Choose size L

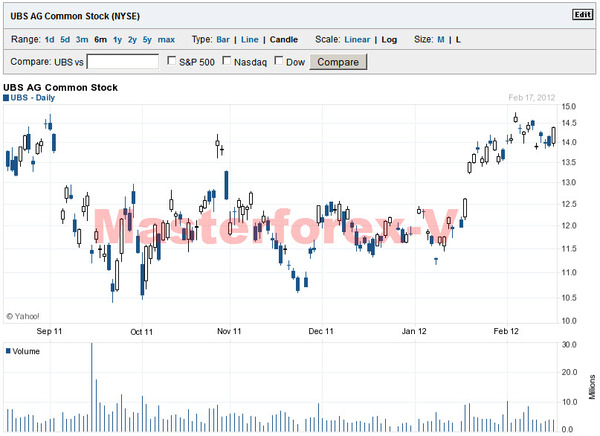[458, 39]
